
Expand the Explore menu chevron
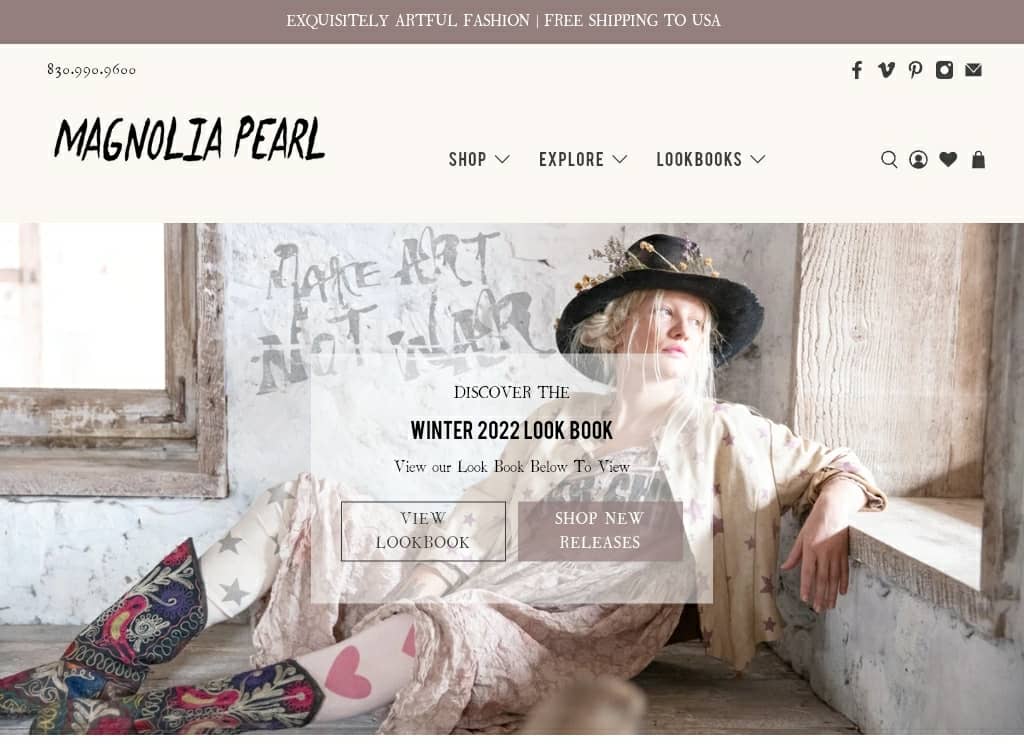click(620, 159)
